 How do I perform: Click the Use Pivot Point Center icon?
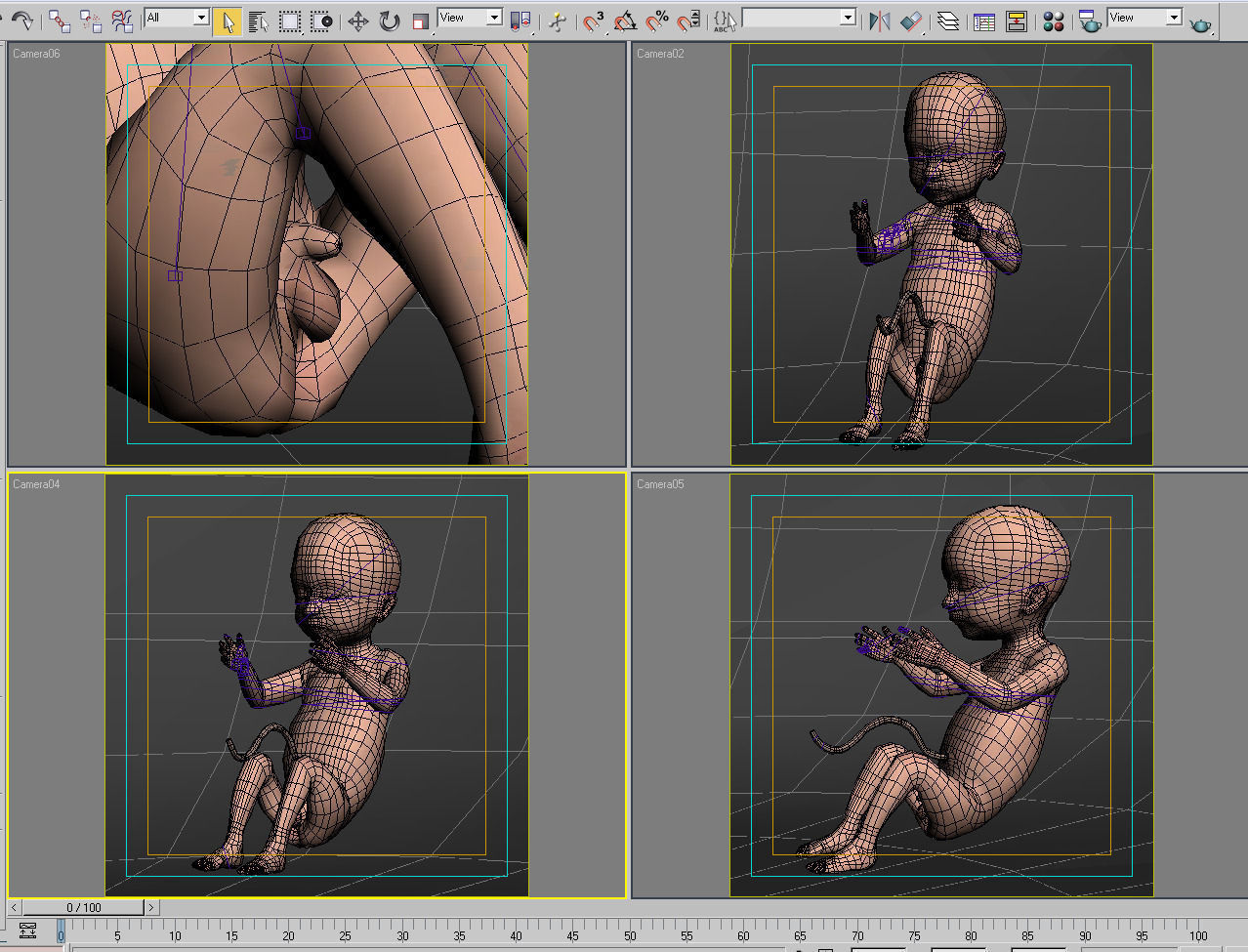[520, 21]
